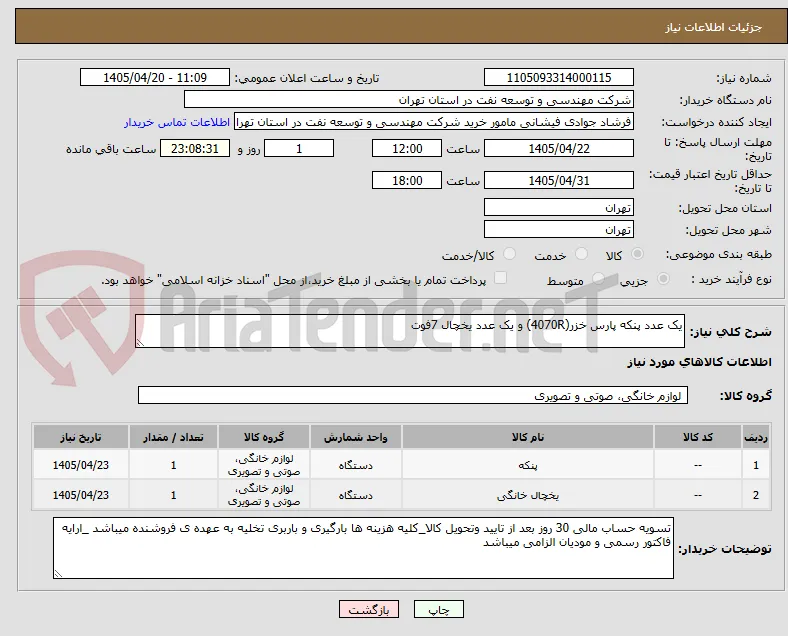Click the یخچال خانگی item name cell
This screenshot has height=636, width=788.
pos(528,495)
